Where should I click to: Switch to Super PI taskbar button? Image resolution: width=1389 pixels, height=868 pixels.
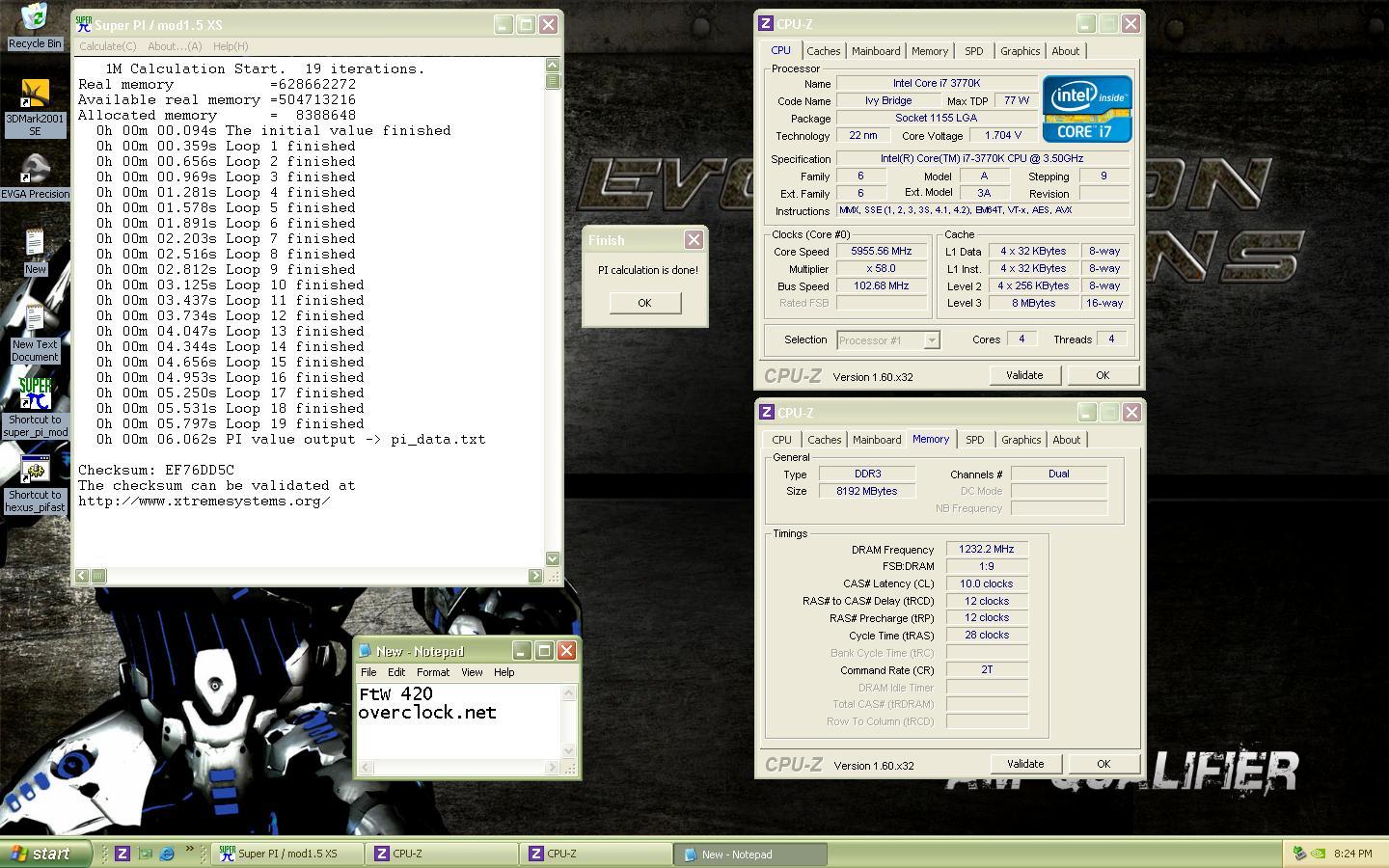[288, 854]
